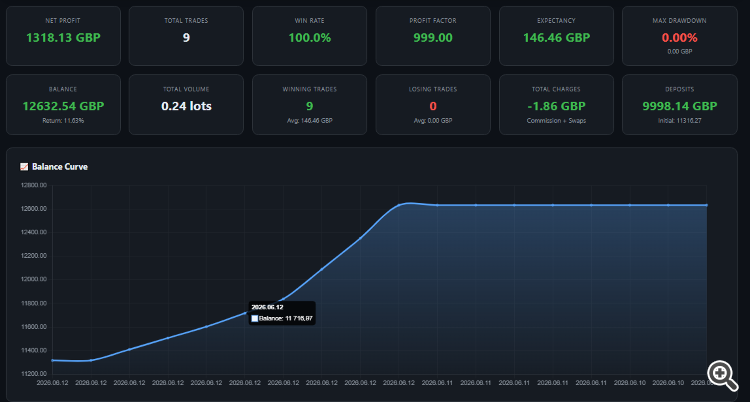Select the -1.86 GBP charges value

coord(556,106)
